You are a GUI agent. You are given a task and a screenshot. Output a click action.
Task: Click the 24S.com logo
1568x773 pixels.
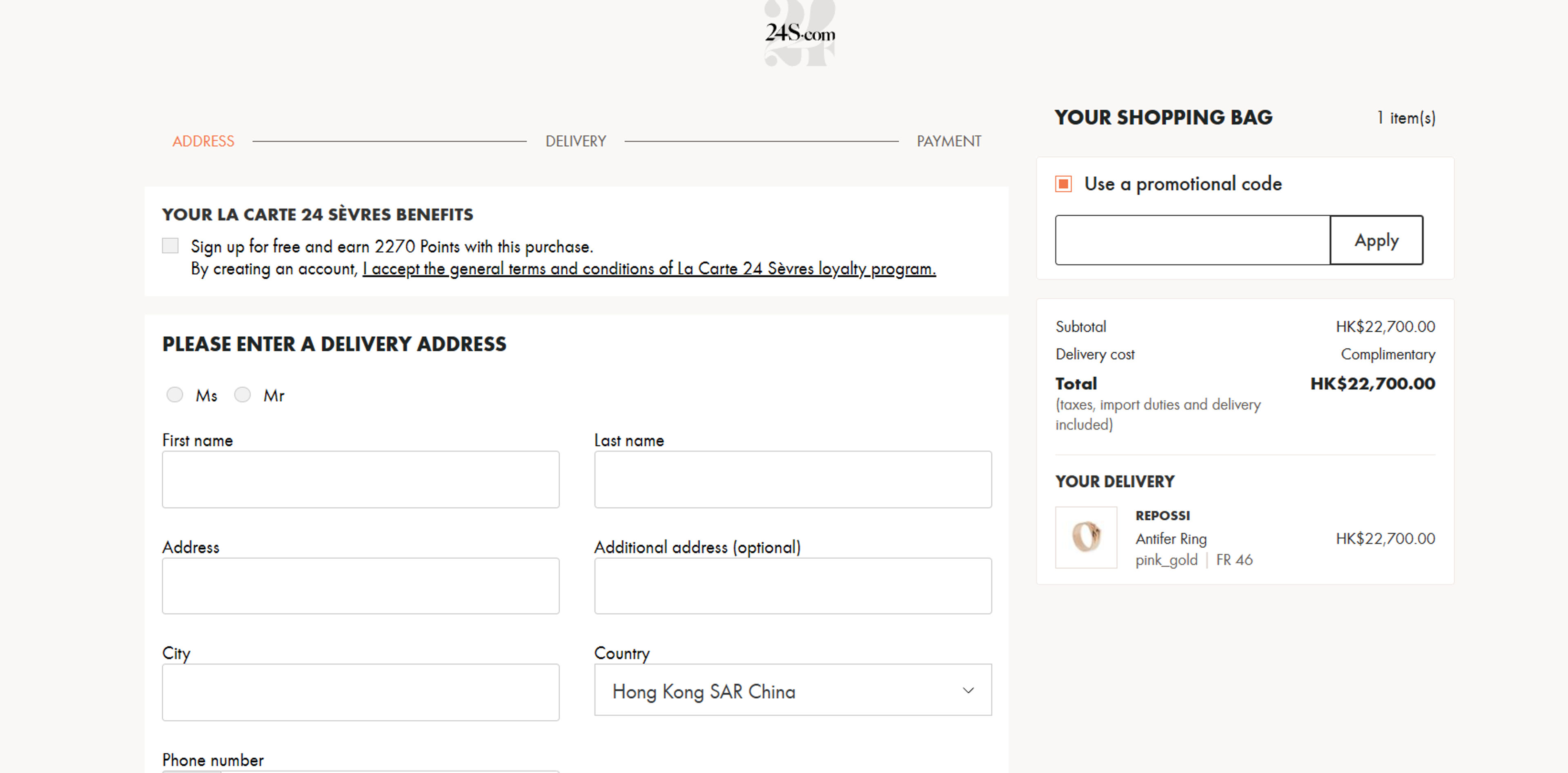coord(800,33)
